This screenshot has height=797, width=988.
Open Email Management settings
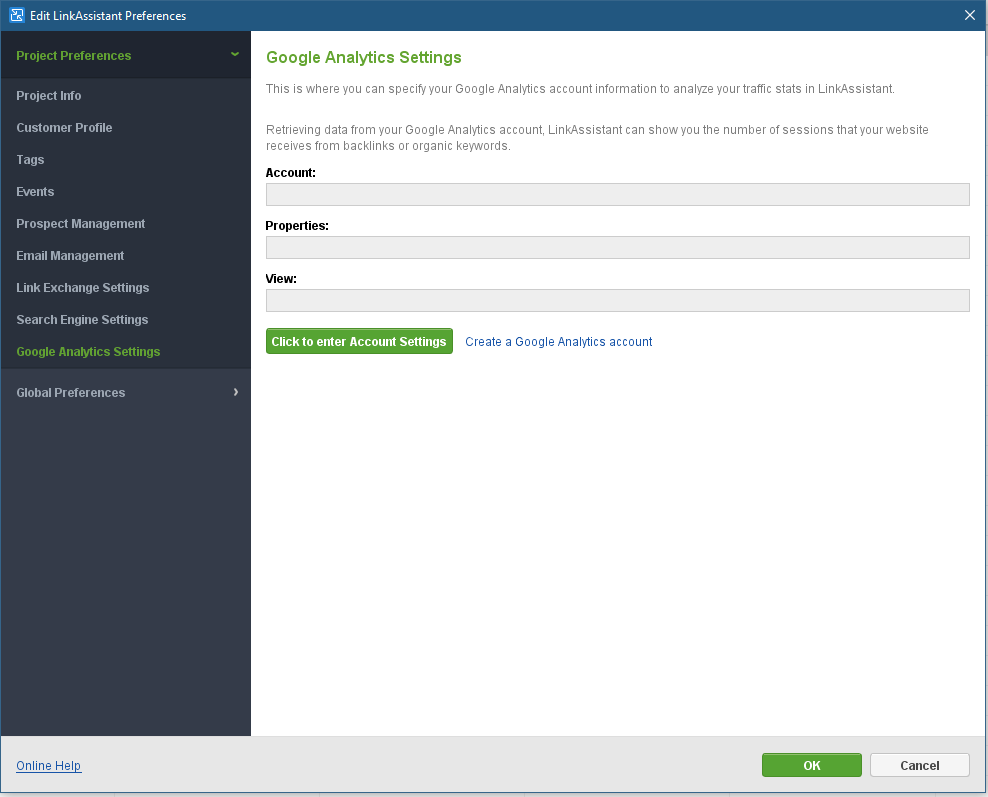tap(70, 256)
